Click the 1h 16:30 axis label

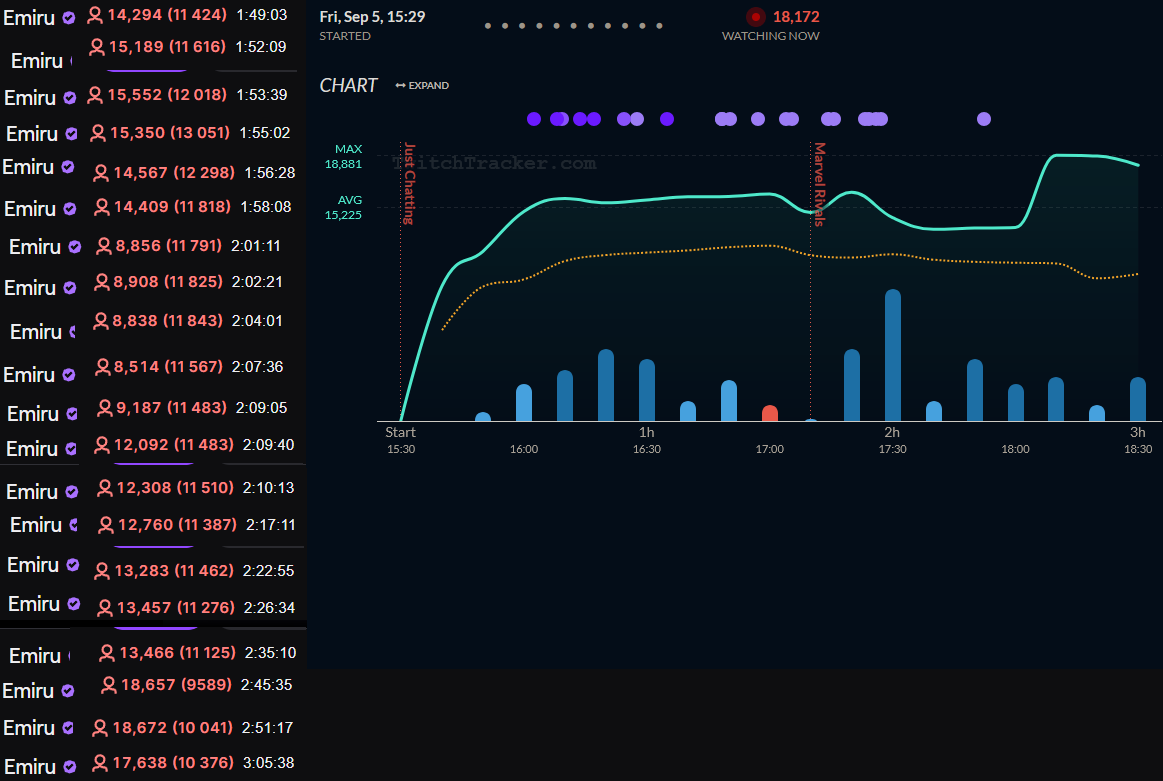click(647, 441)
